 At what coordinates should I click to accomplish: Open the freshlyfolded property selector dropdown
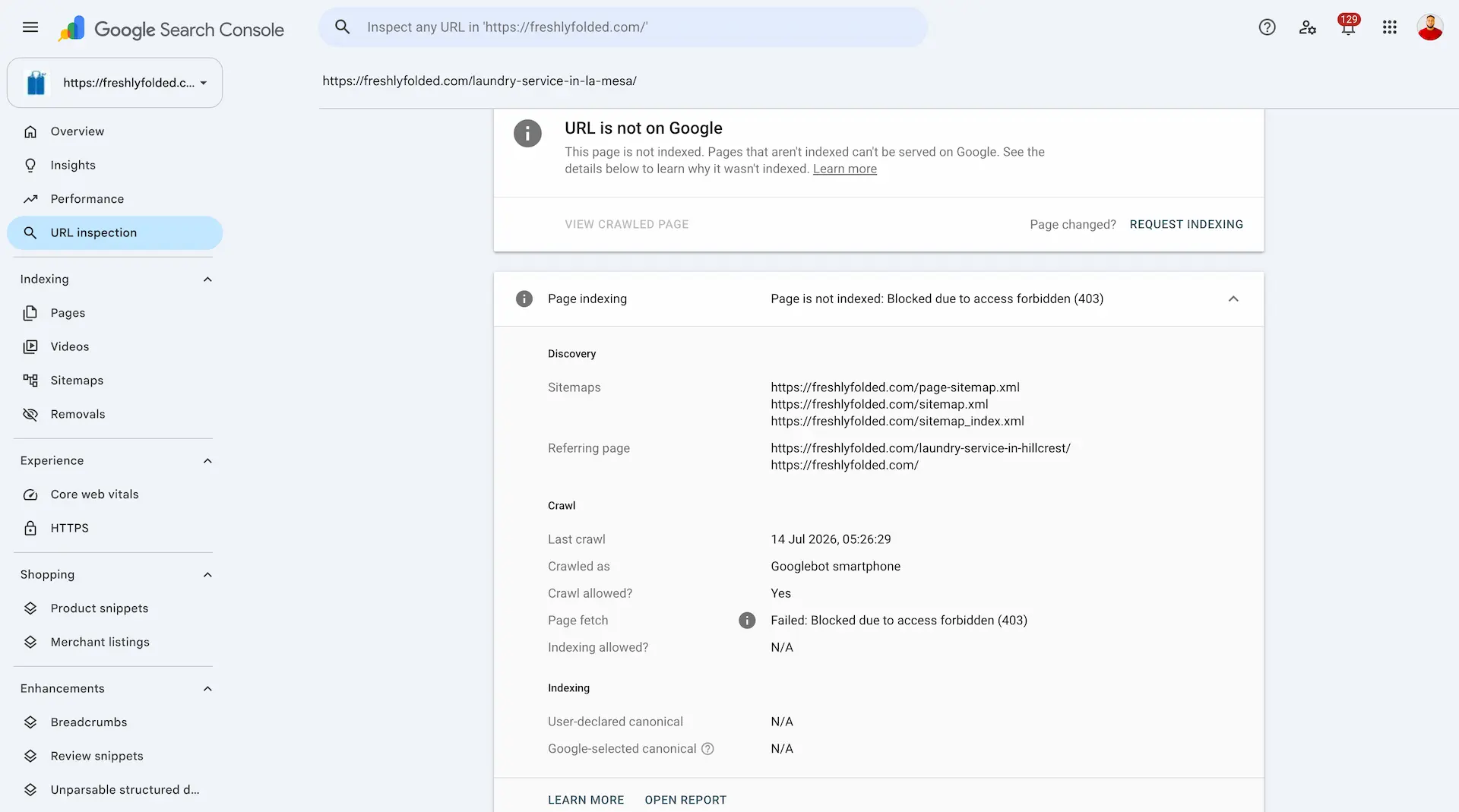point(115,83)
